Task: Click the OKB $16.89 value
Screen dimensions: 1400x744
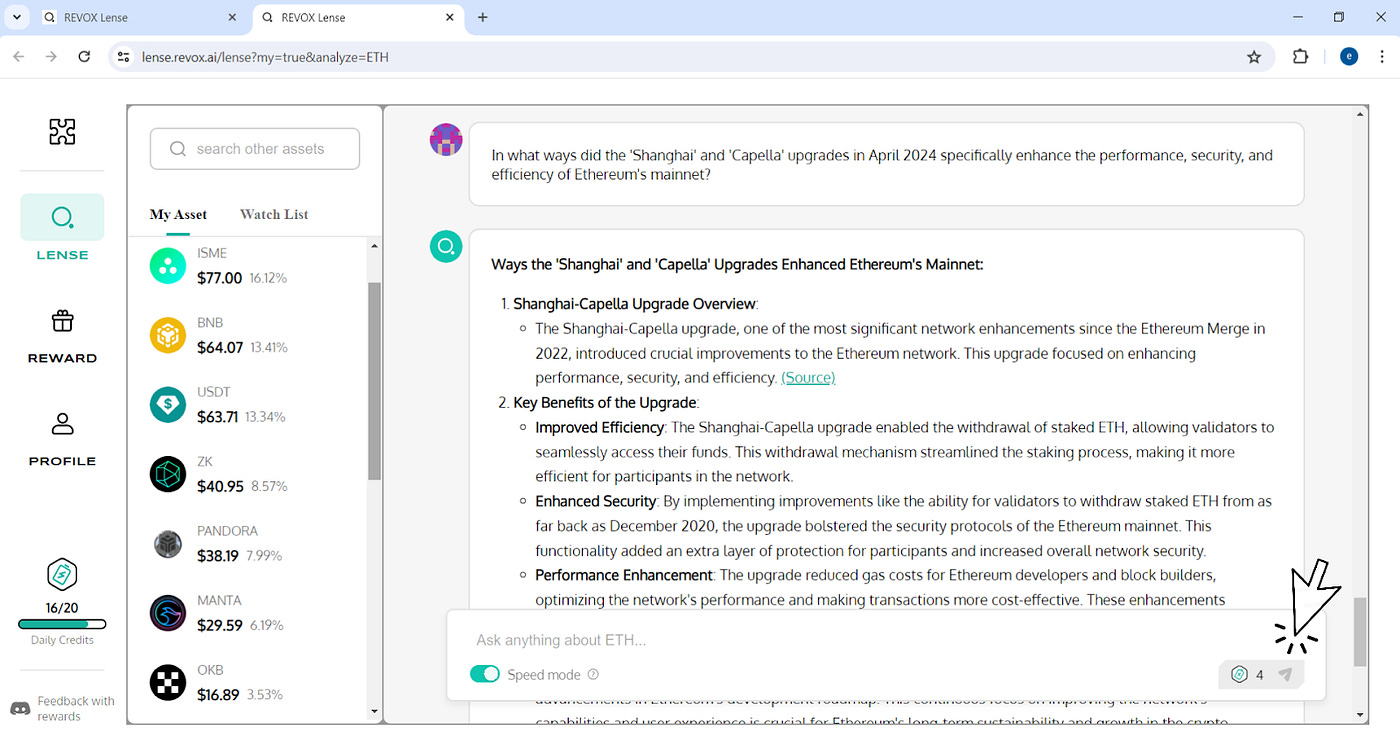Action: coord(219,694)
